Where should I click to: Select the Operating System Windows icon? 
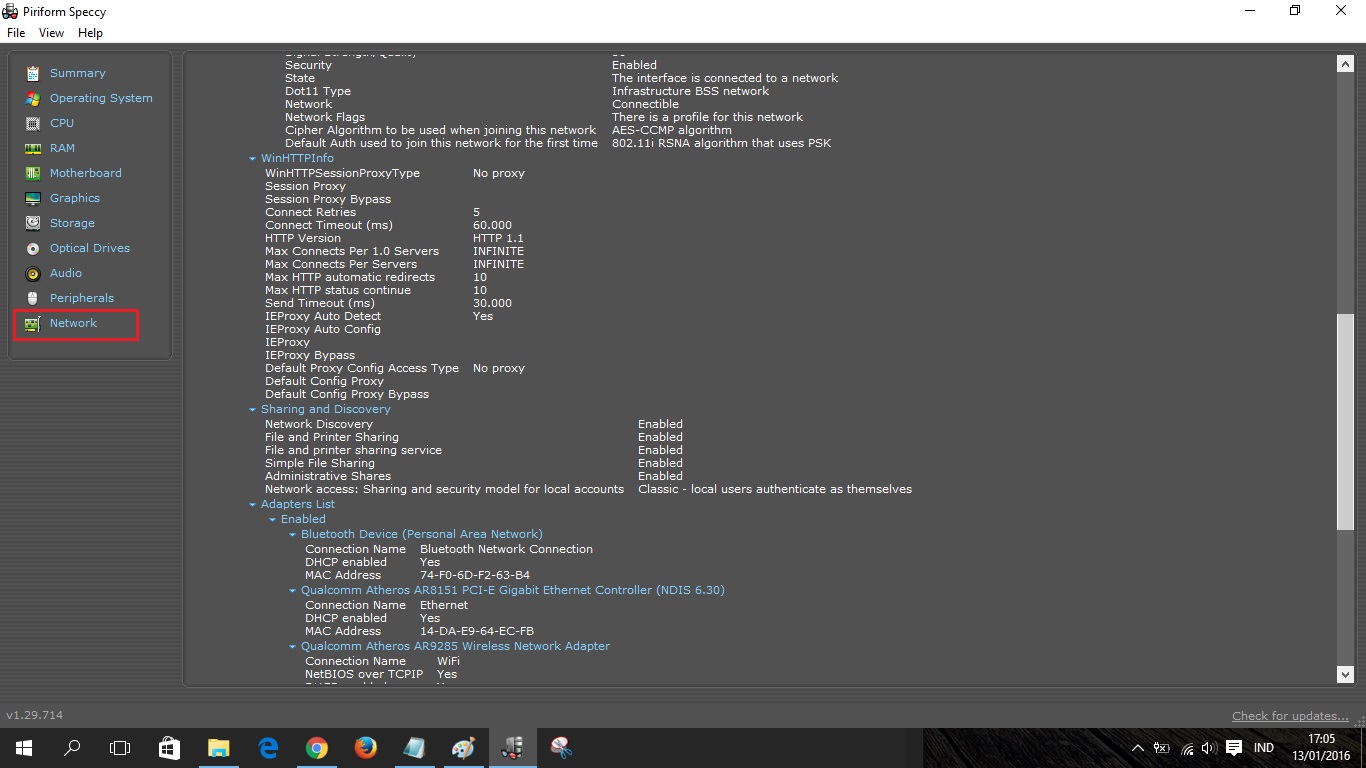33,98
